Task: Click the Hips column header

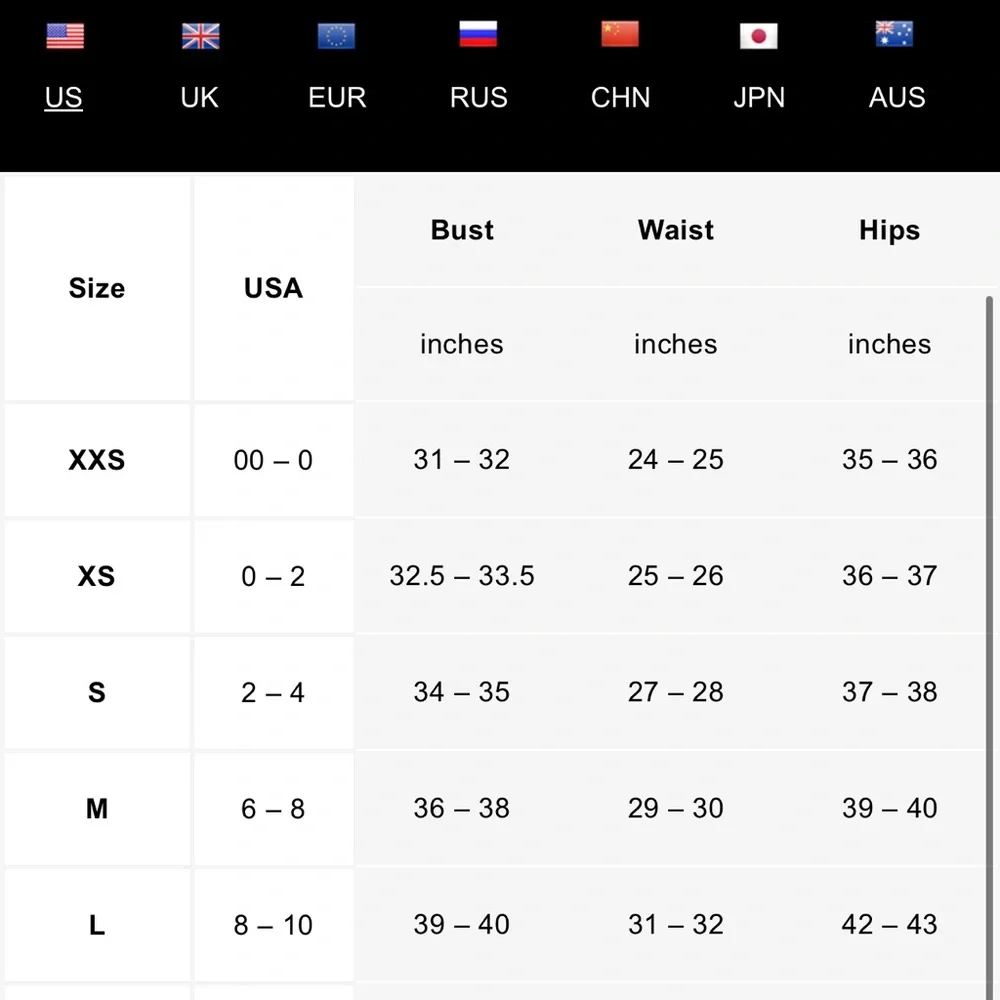Action: tap(889, 230)
